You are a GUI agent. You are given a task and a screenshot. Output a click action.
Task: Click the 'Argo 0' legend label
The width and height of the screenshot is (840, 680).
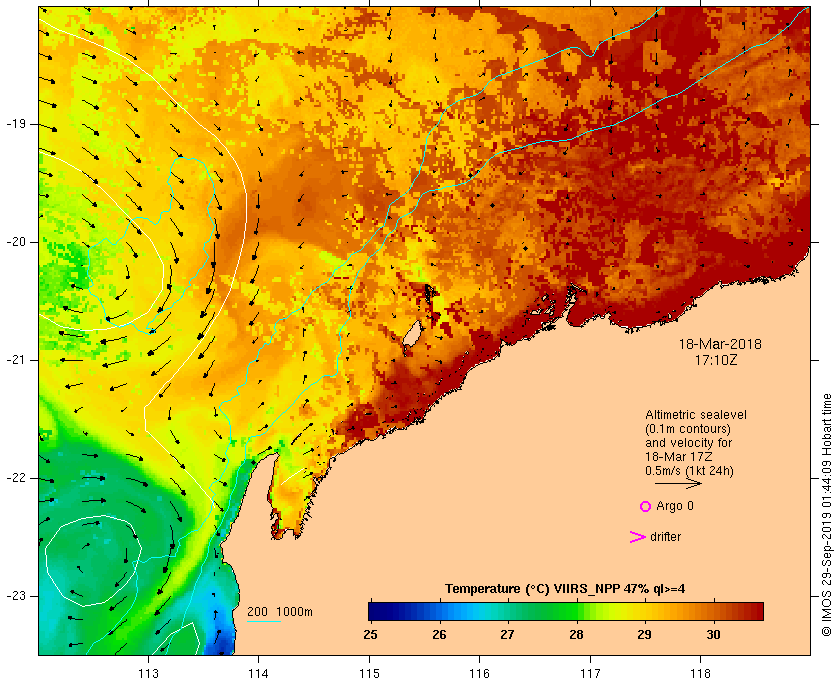(x=674, y=506)
